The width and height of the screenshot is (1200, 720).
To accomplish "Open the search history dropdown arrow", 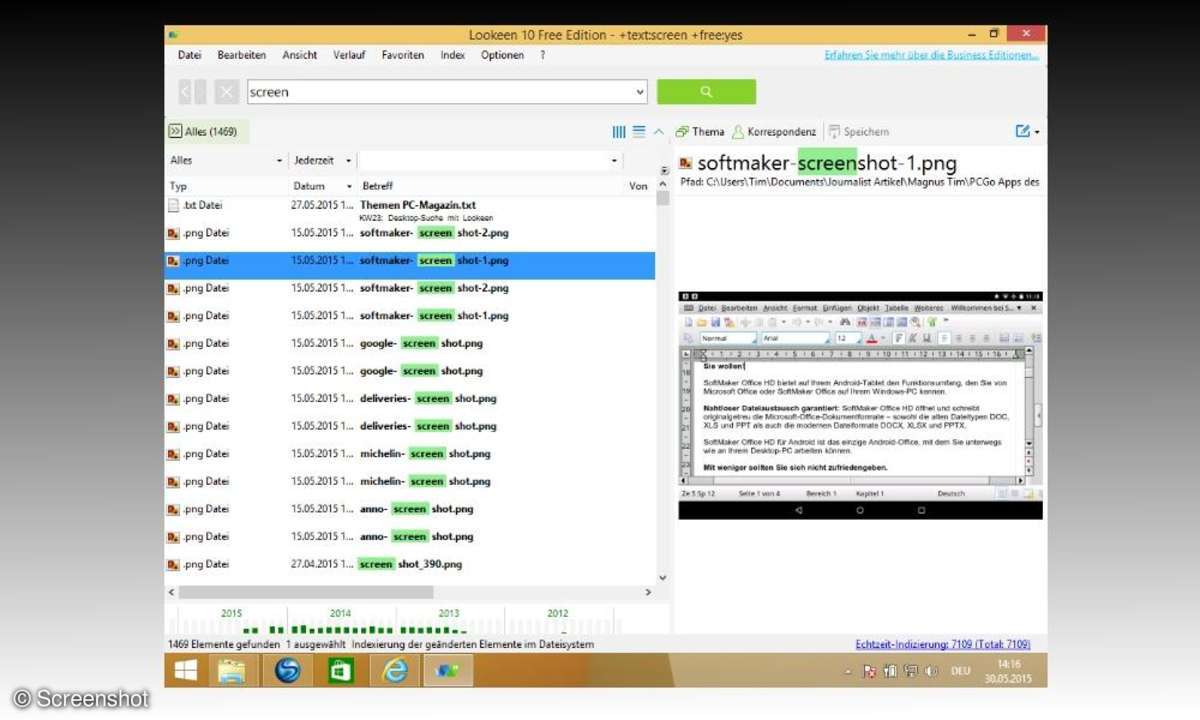I will pos(640,92).
